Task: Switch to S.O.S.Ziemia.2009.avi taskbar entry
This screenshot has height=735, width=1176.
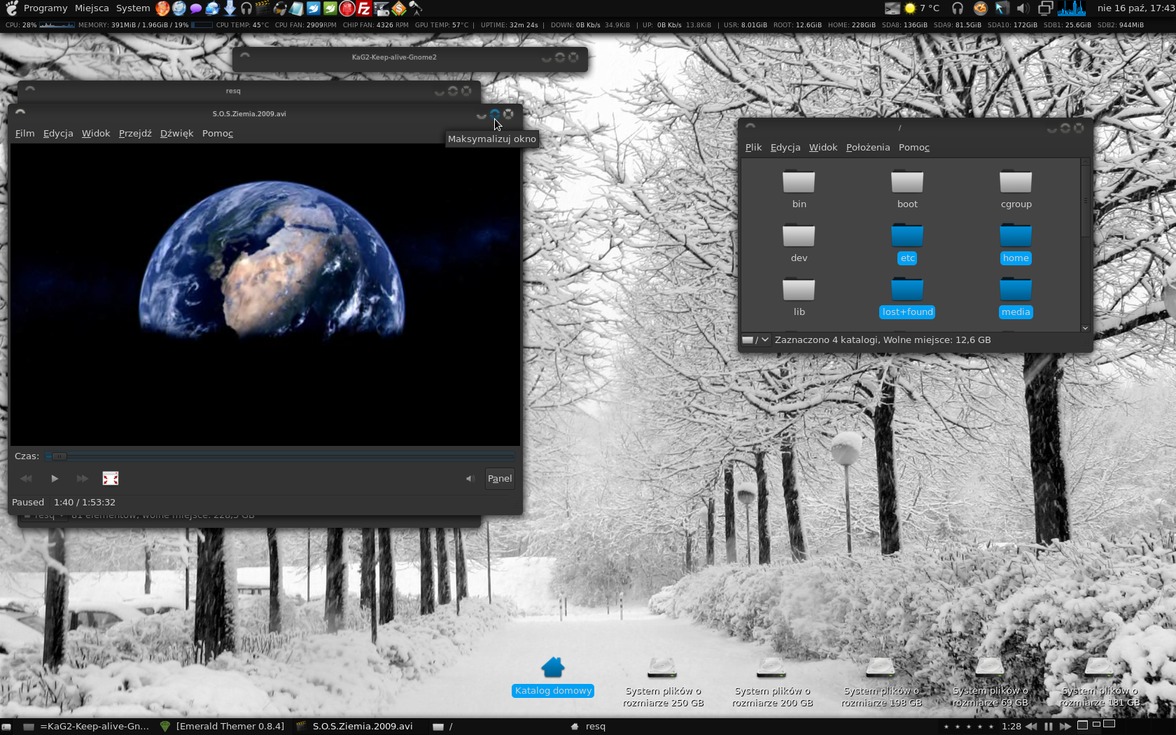Action: [355, 726]
